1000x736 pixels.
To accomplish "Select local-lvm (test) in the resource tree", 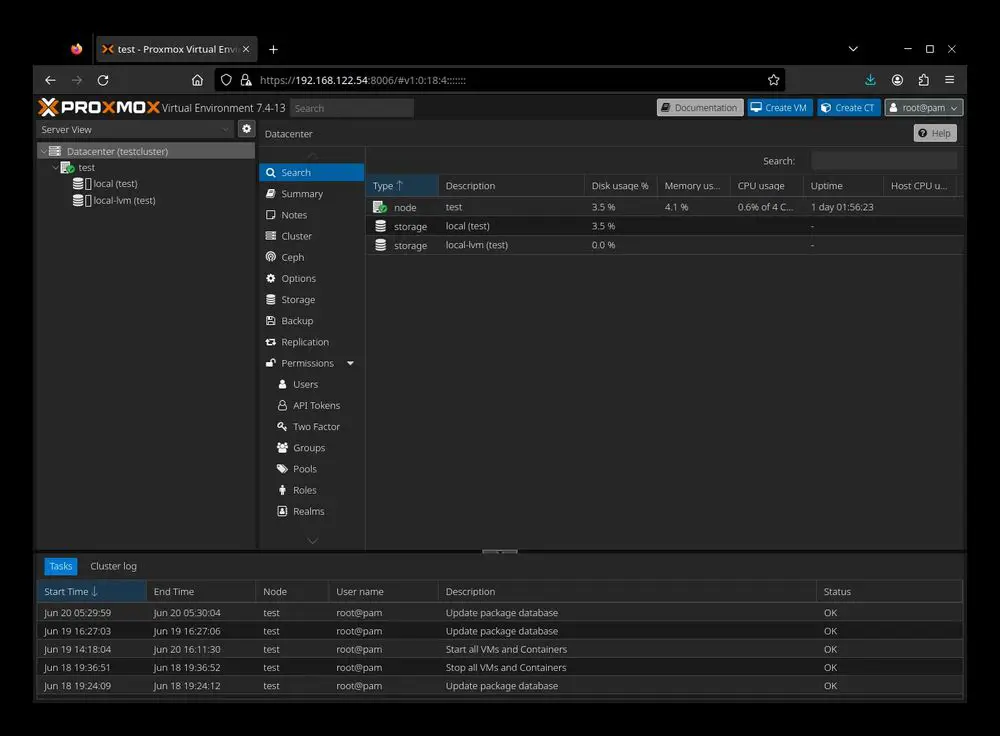I will point(124,201).
